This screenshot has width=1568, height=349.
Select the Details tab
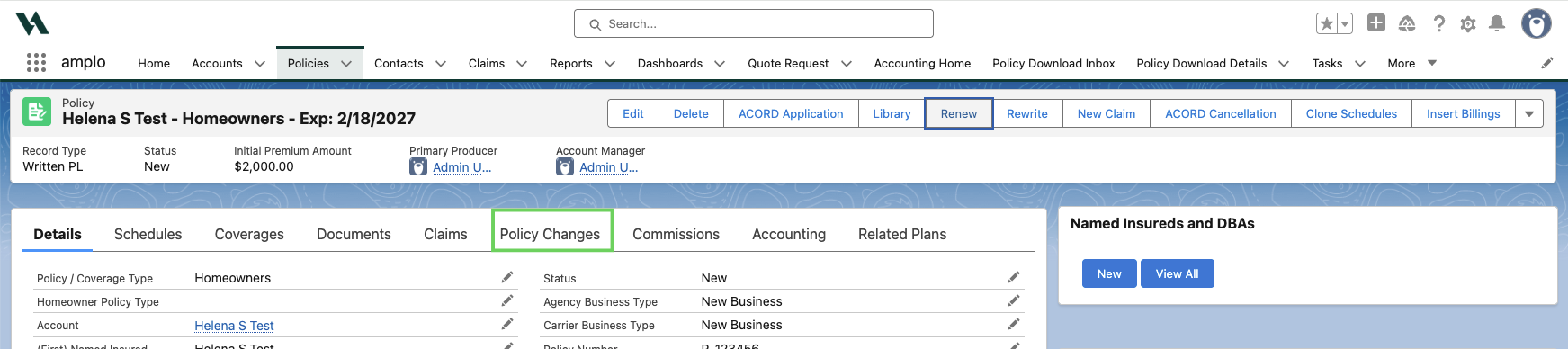[58, 234]
